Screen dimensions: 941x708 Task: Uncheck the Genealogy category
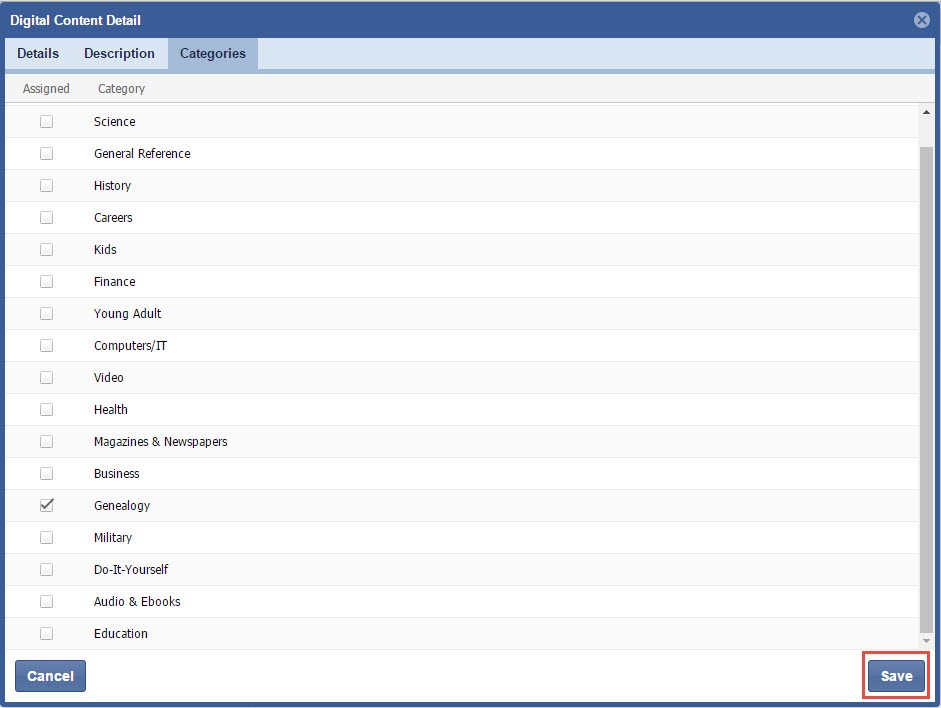pos(46,506)
